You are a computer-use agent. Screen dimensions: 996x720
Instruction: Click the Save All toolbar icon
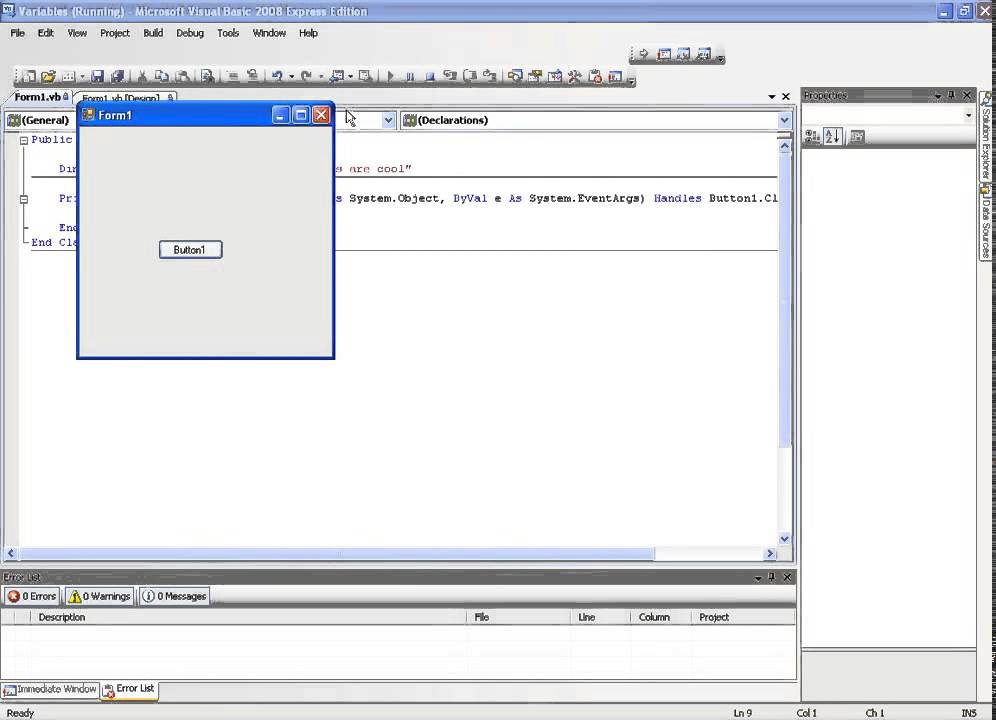[x=117, y=76]
